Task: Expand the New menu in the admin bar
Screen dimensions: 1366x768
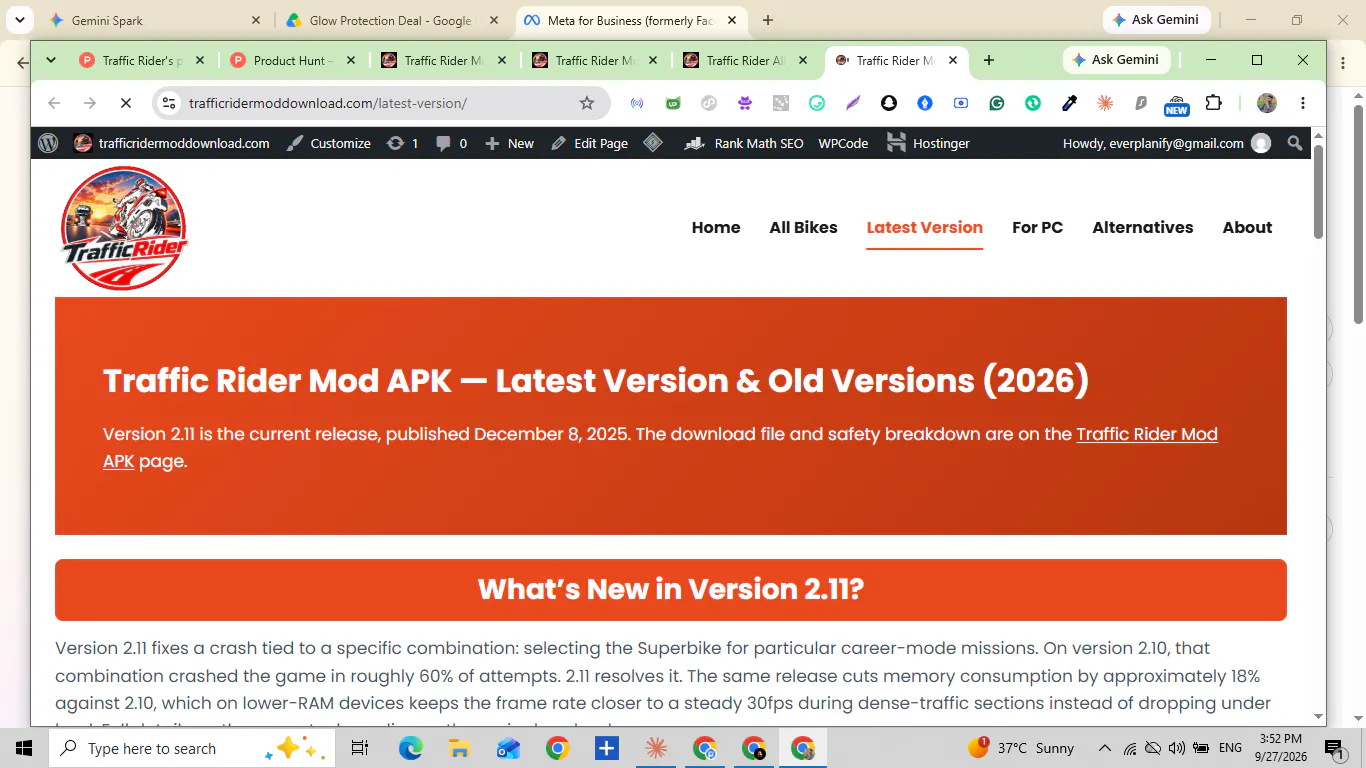Action: 509,143
